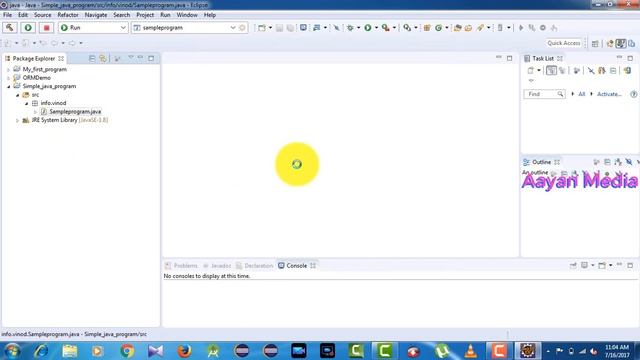This screenshot has width=640, height=360.
Task: Click the Debug bug icon in the main toolbar
Action: [x=350, y=28]
